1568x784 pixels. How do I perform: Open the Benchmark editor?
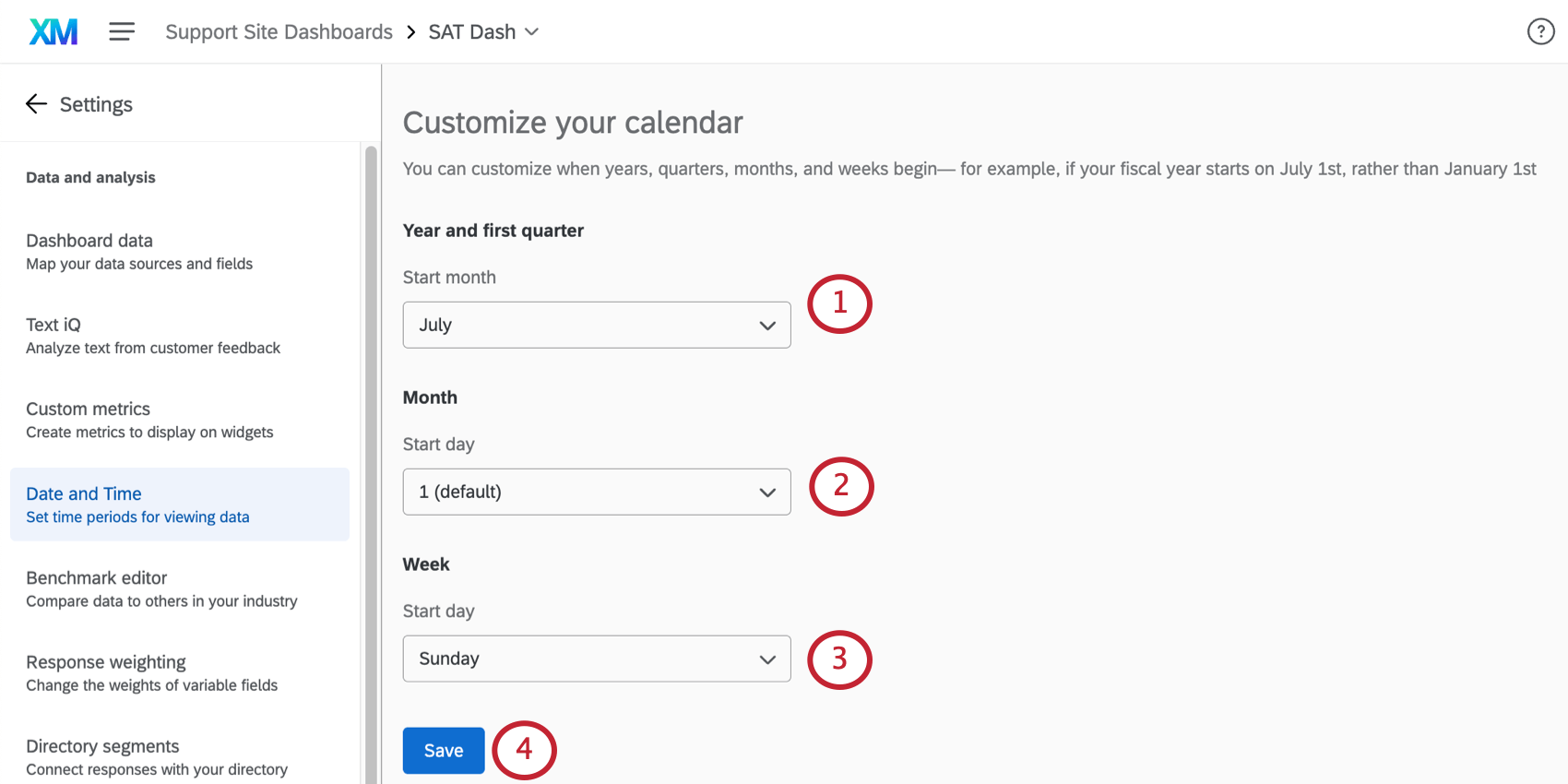click(x=96, y=577)
